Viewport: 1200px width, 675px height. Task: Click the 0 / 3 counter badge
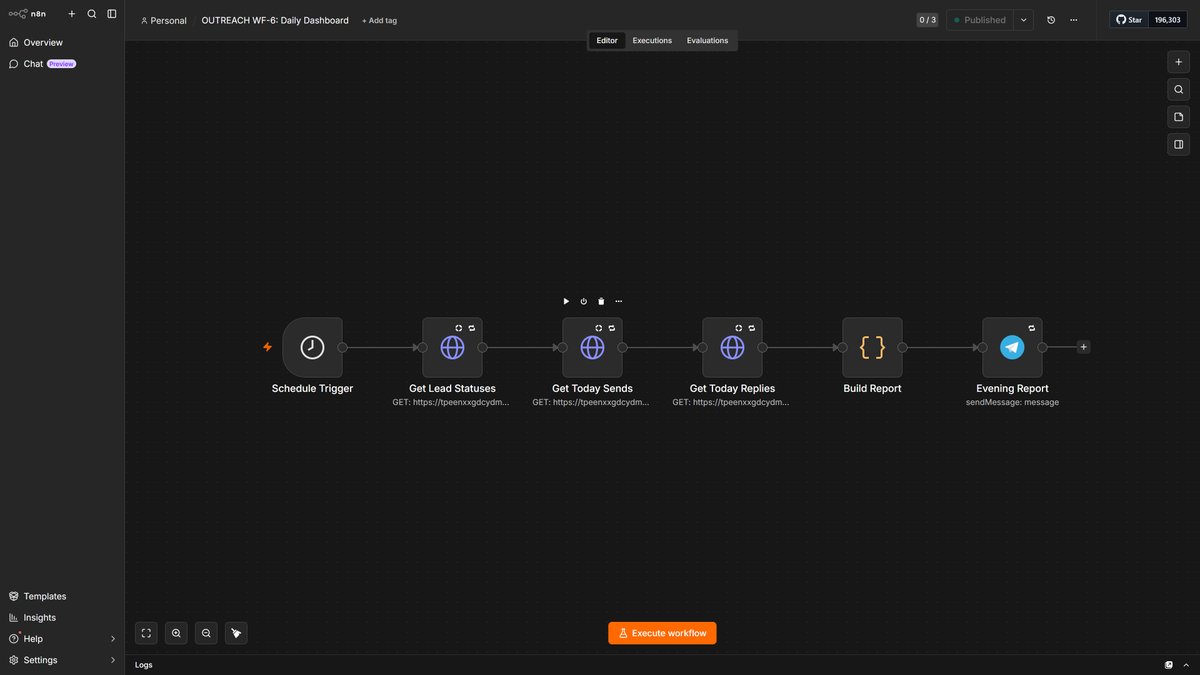coord(928,20)
